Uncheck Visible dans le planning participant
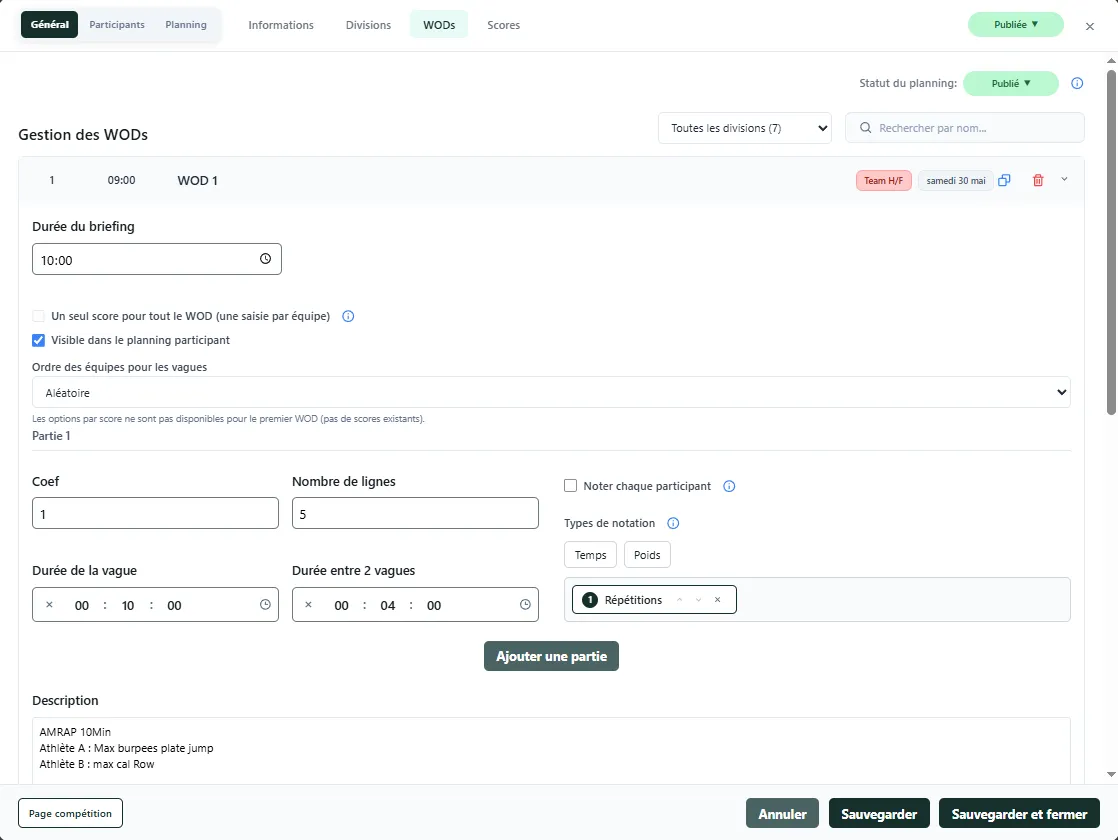Image resolution: width=1118 pixels, height=840 pixels. pos(39,340)
